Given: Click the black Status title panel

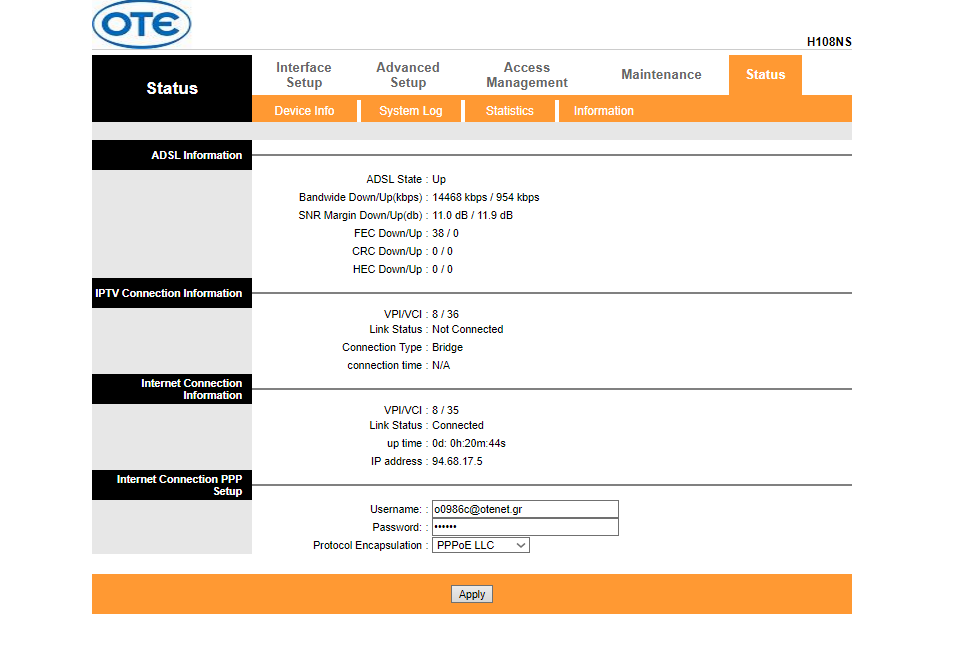Looking at the screenshot, I should coord(172,88).
